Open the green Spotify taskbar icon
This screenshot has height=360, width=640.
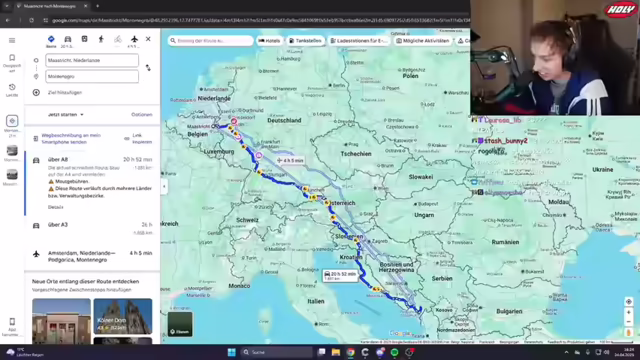coord(395,352)
